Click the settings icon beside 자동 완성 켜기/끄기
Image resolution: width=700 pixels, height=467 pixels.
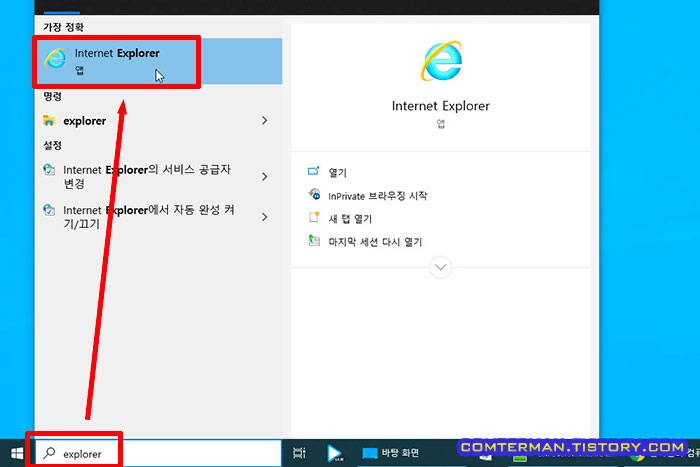tap(49, 210)
